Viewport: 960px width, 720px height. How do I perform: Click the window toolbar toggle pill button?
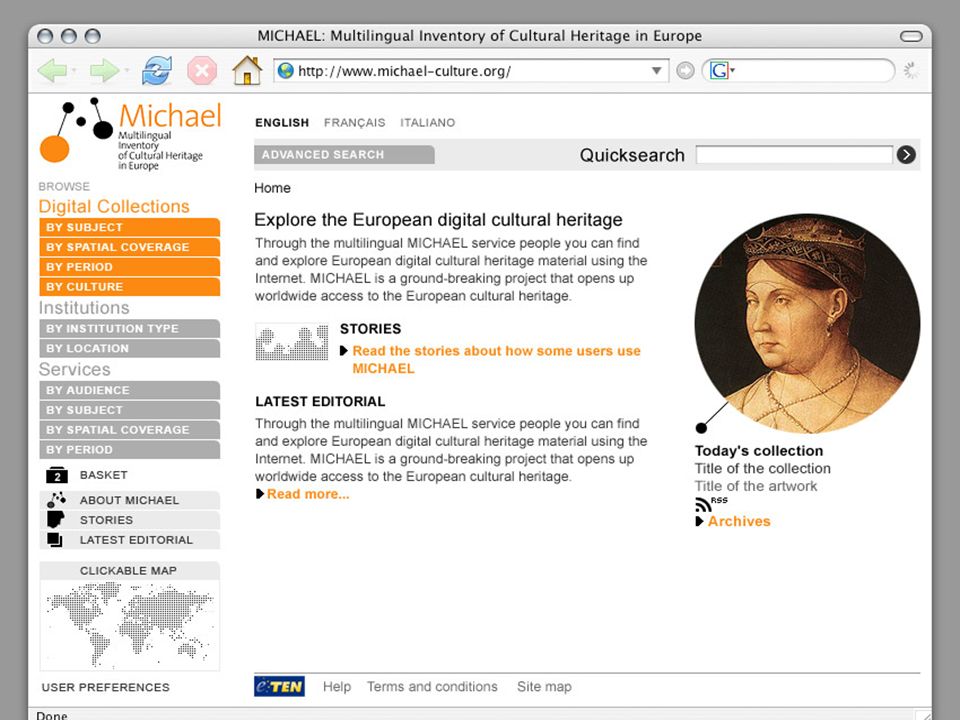tap(911, 36)
